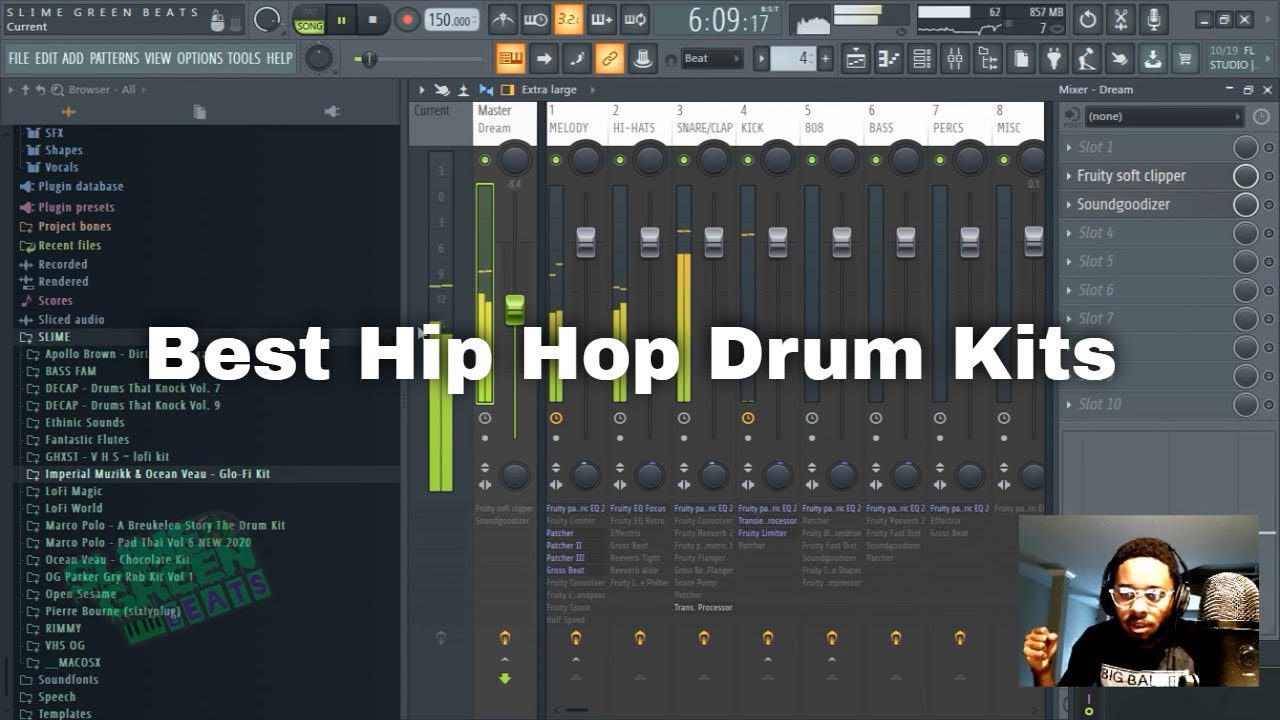Image resolution: width=1280 pixels, height=720 pixels.
Task: Click the undo arrow icon
Action: tap(1088, 18)
